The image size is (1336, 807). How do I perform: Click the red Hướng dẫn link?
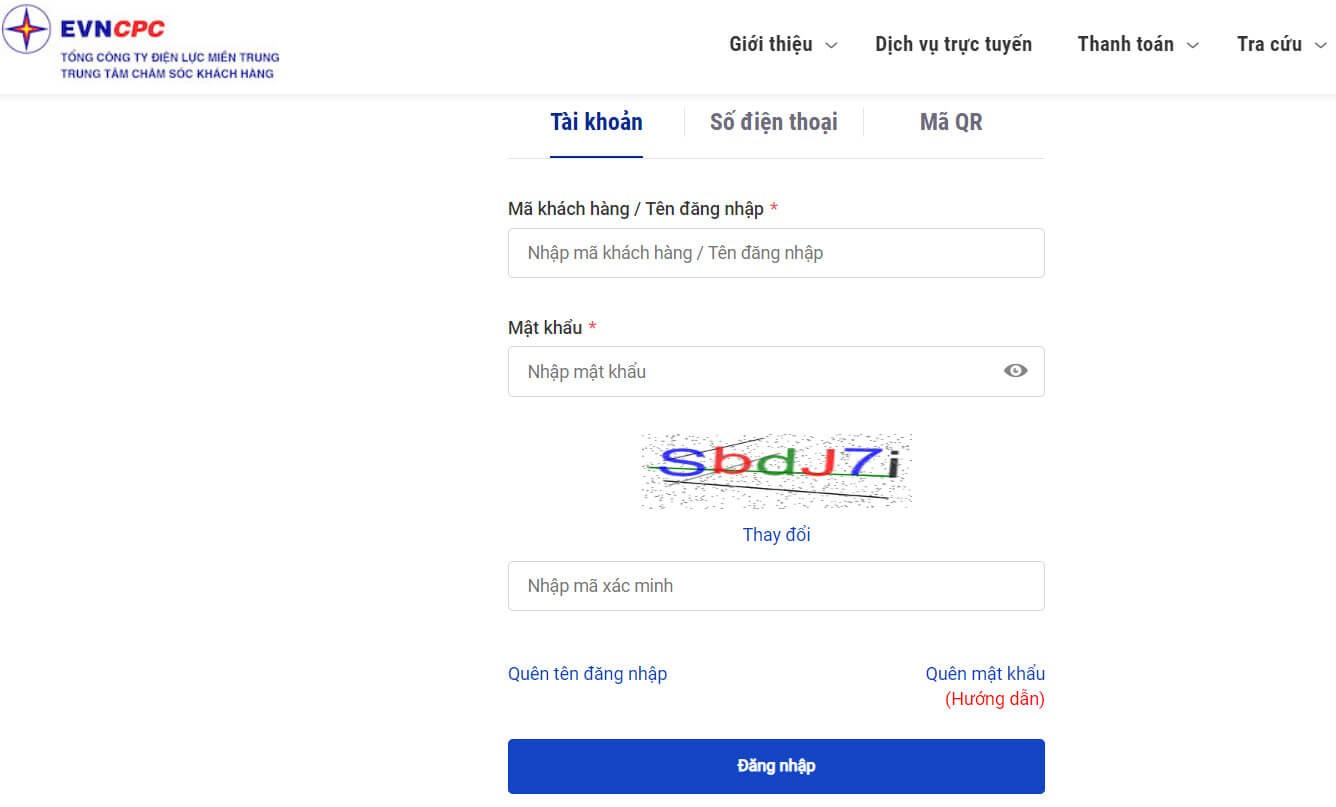[994, 699]
